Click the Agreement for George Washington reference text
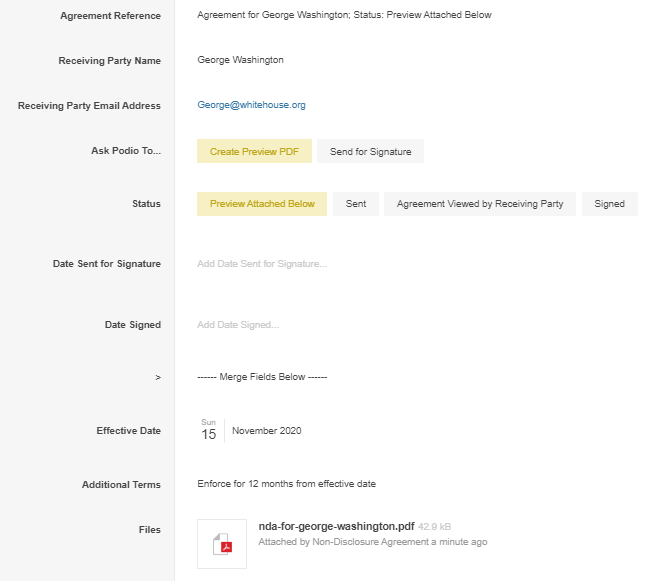 pyautogui.click(x=344, y=16)
